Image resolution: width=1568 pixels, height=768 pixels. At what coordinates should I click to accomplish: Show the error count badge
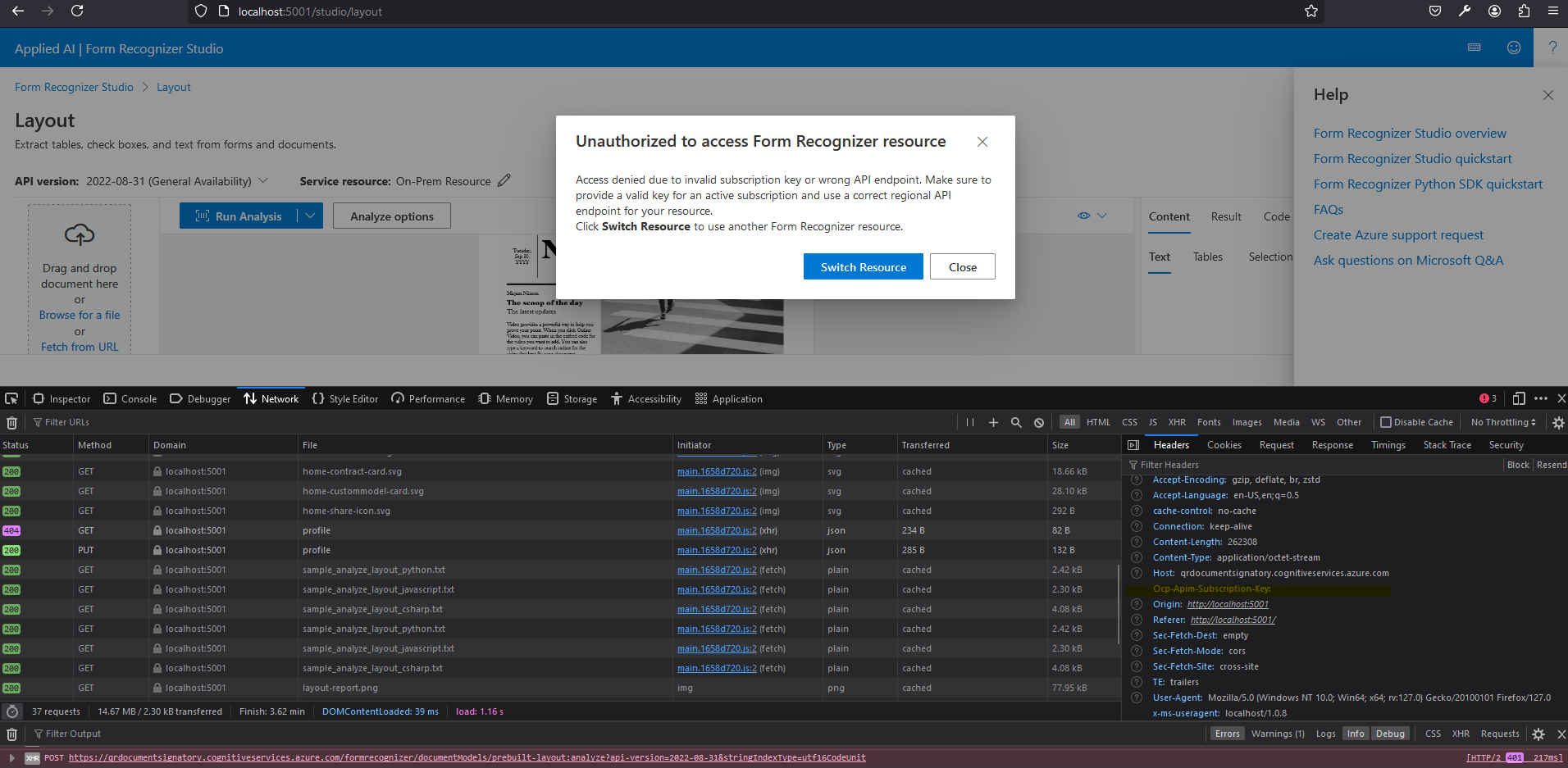[x=1488, y=398]
